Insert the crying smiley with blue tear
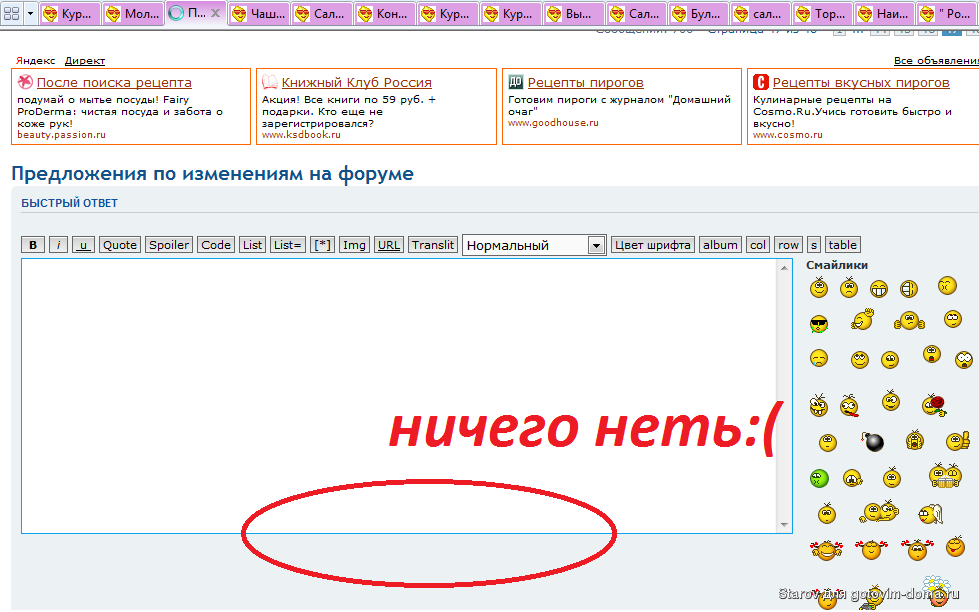The image size is (979, 612). pos(819,358)
